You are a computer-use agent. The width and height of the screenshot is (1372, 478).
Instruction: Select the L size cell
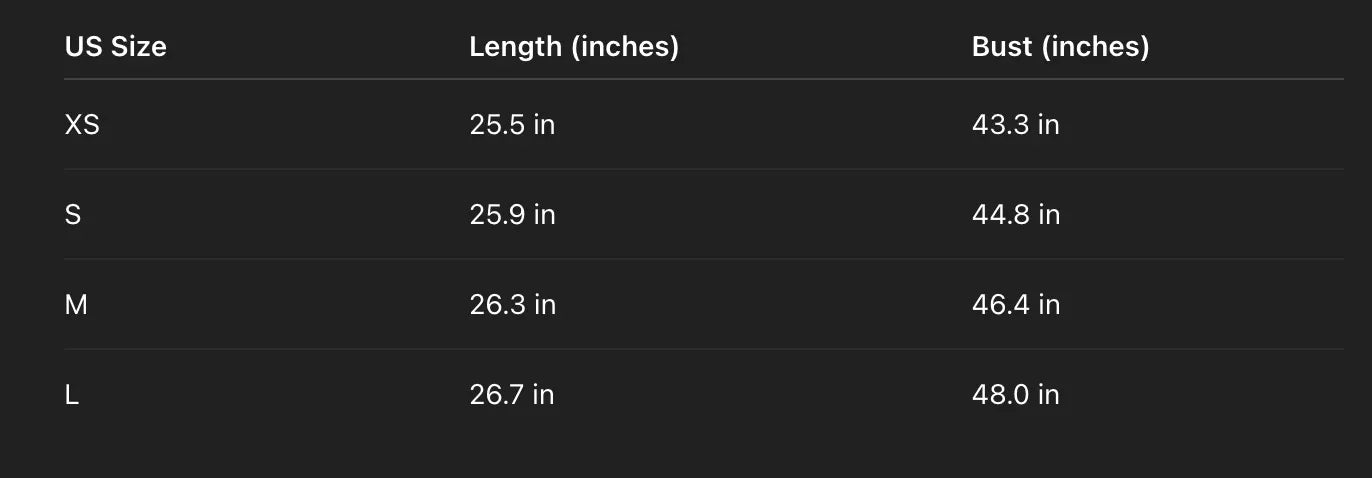pos(72,395)
